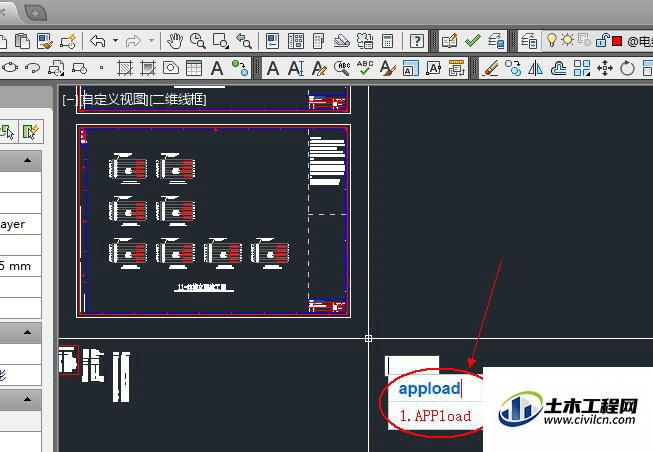653x452 pixels.
Task: Select the Multiline Text tool in Draw toolbar
Action: tap(217, 68)
